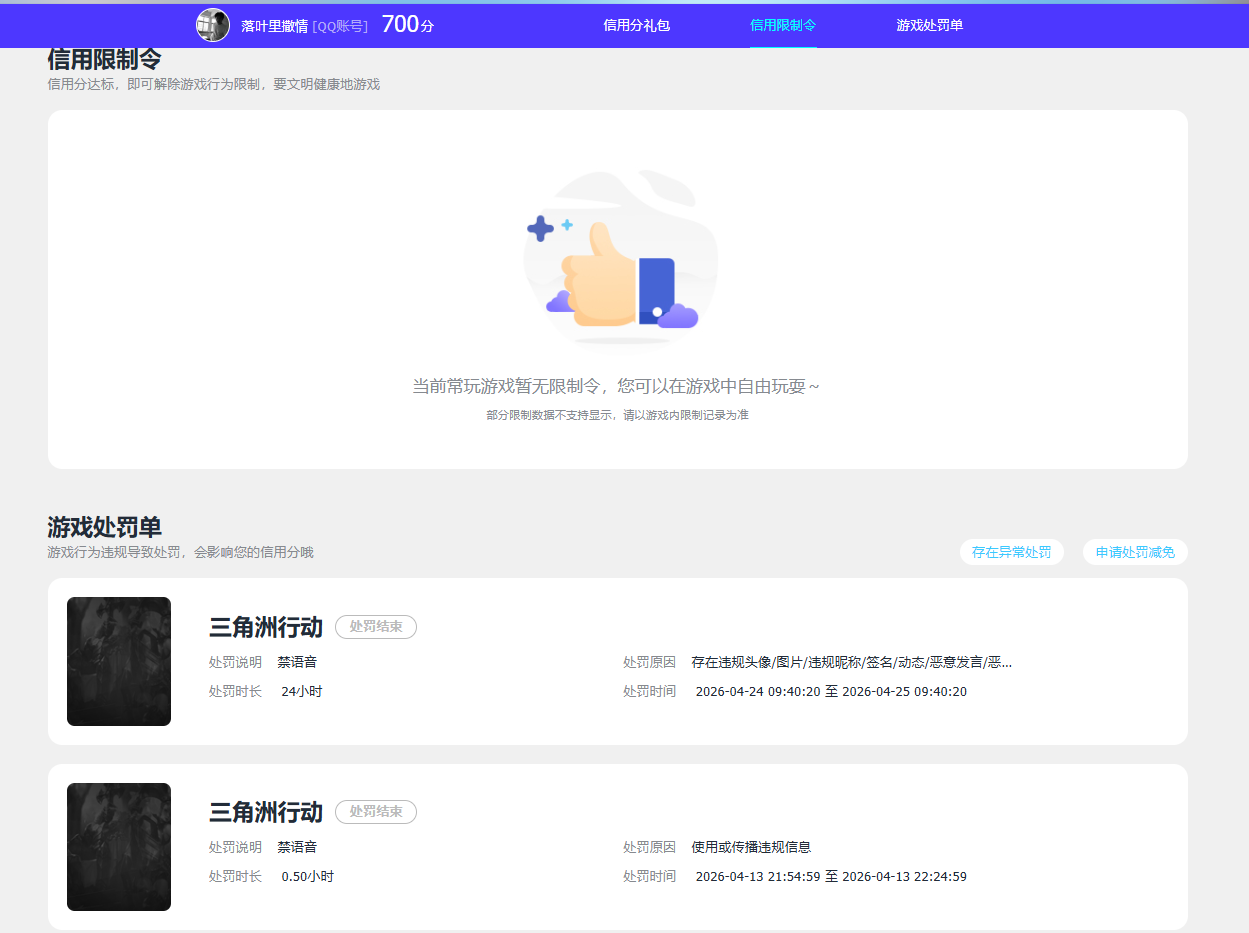The height and width of the screenshot is (933, 1249).
Task: Click the 游戏处罚单 section heading
Action: point(104,527)
